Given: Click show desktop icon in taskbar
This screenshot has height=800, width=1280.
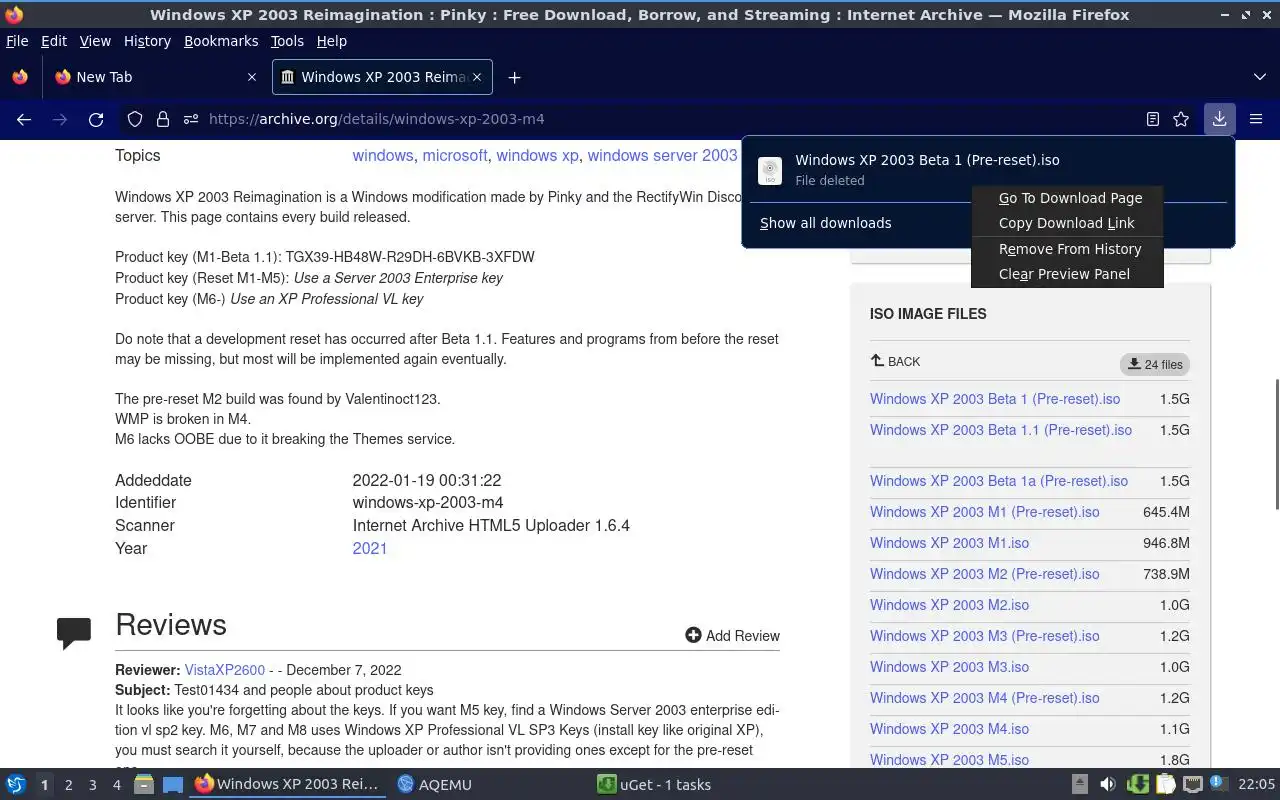Looking at the screenshot, I should tap(172, 785).
